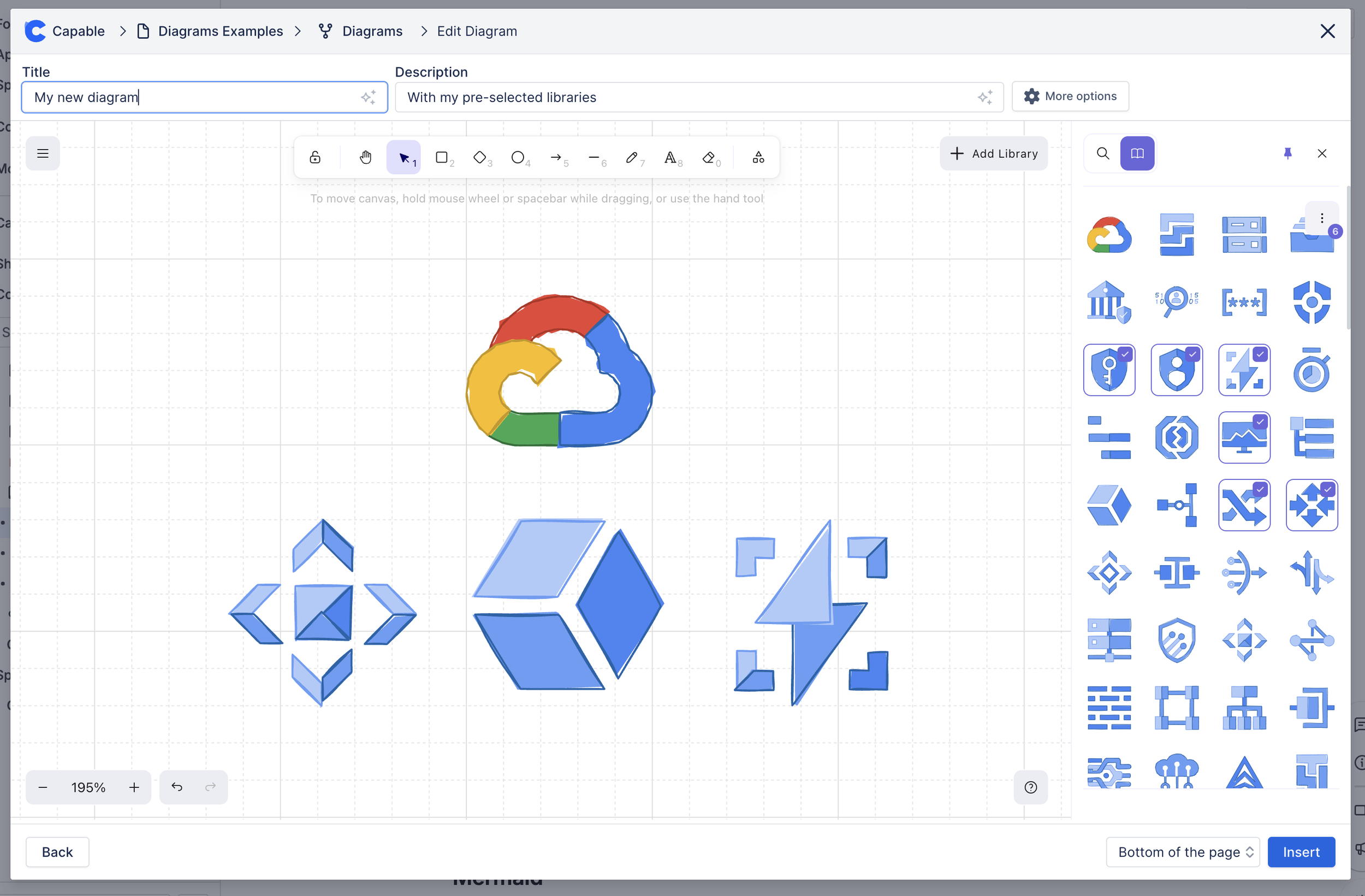Close the Edit Diagram dialog

pos(1328,31)
